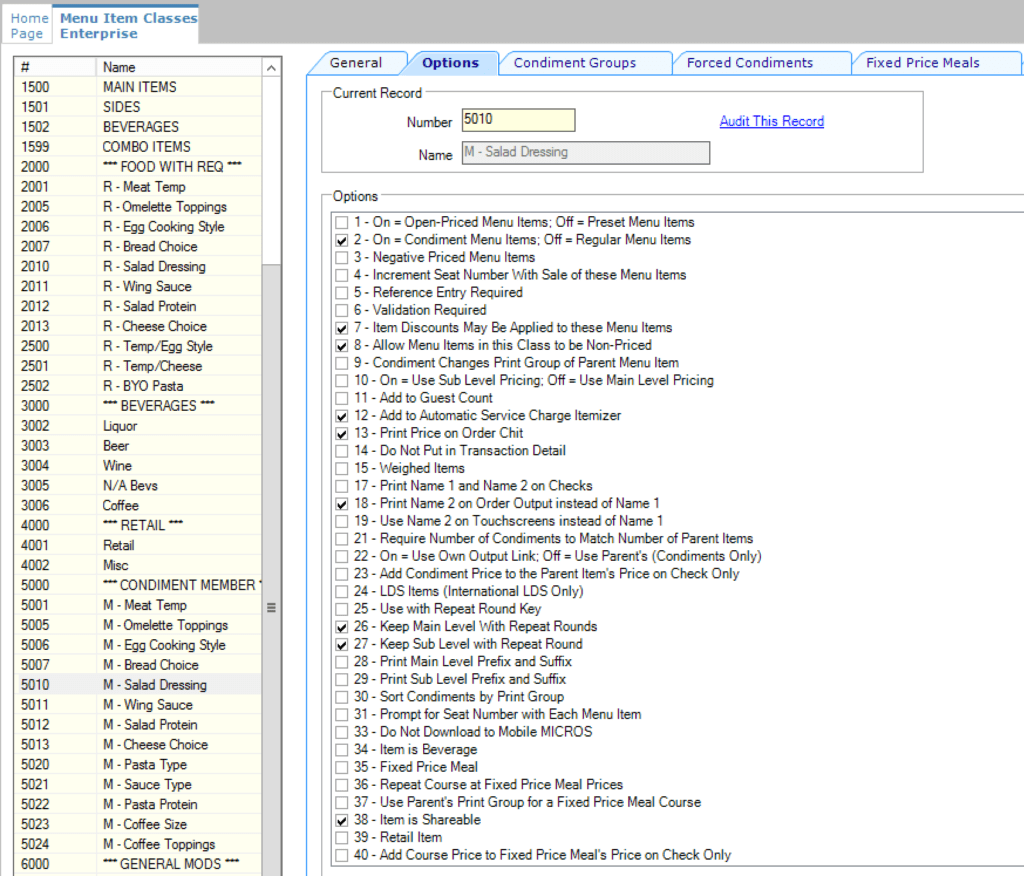Enable option 14 Do Not Put in Transaction Detail
This screenshot has height=876, width=1024.
pyautogui.click(x=342, y=451)
